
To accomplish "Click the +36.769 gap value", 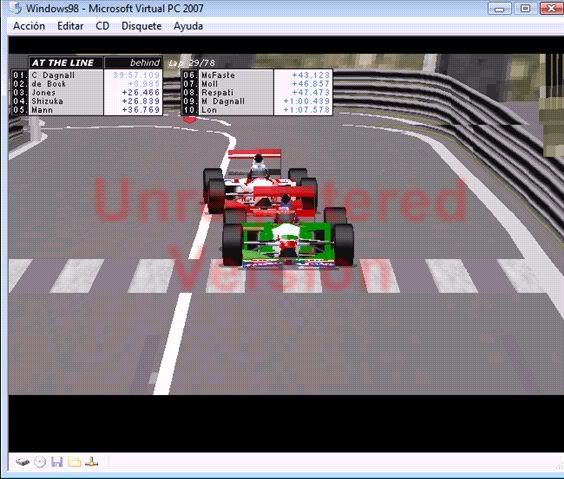I will coord(141,110).
